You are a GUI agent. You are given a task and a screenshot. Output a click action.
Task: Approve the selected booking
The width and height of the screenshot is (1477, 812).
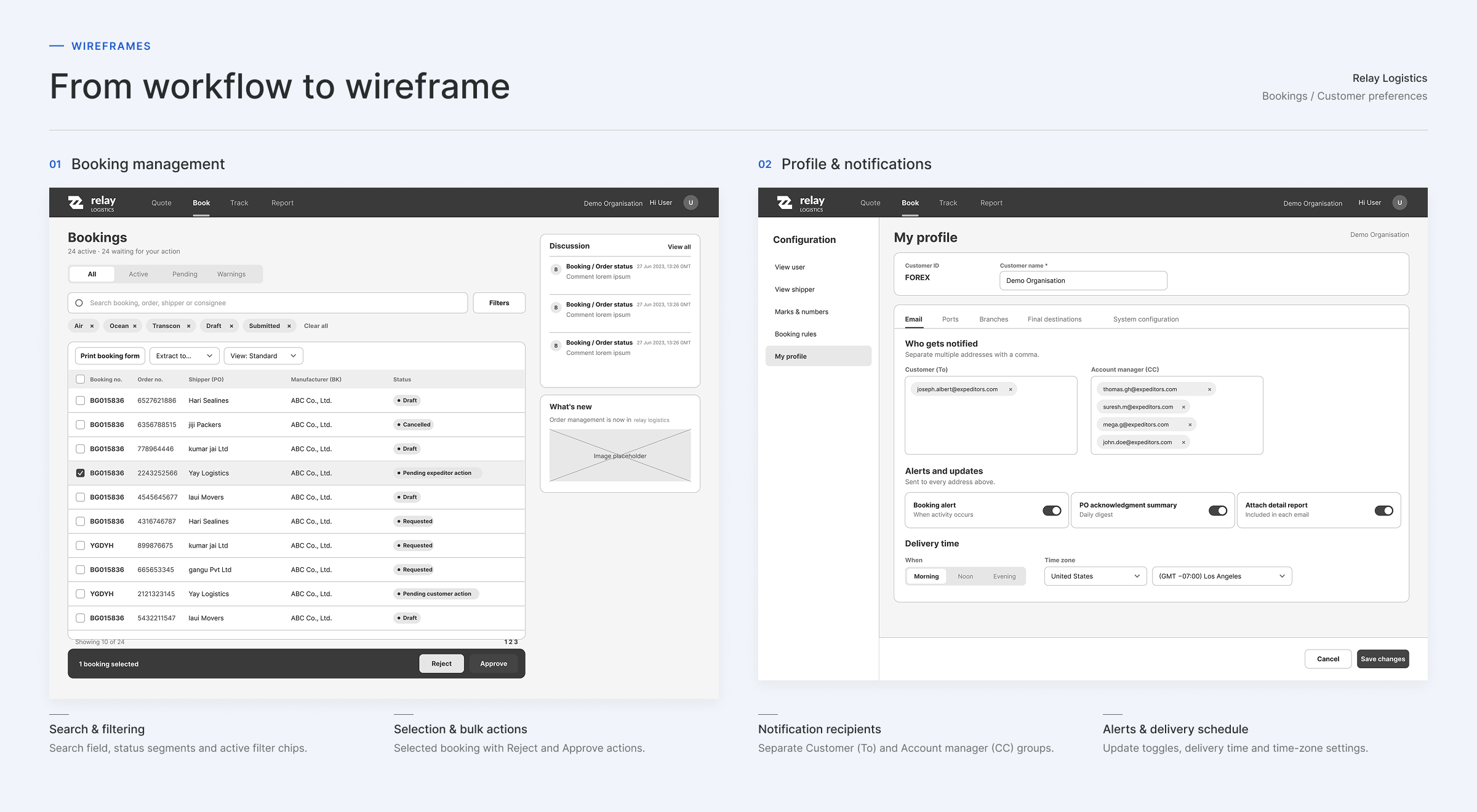[494, 664]
